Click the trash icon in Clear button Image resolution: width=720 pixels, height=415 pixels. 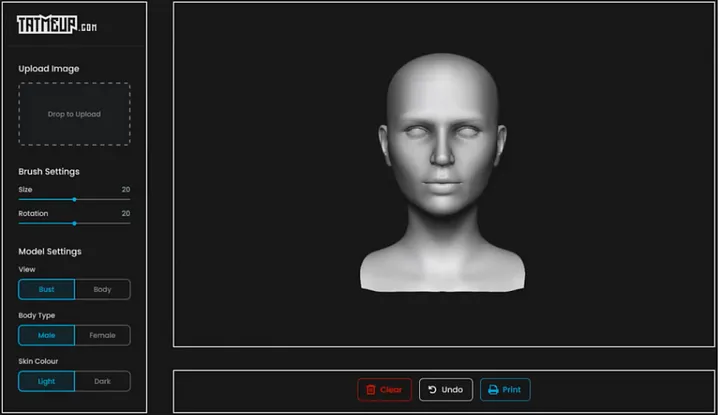(371, 390)
